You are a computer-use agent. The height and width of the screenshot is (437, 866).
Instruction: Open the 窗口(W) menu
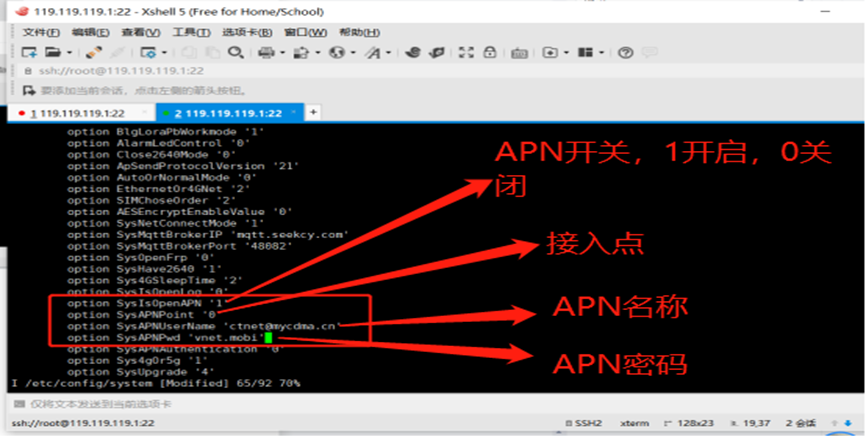point(305,33)
